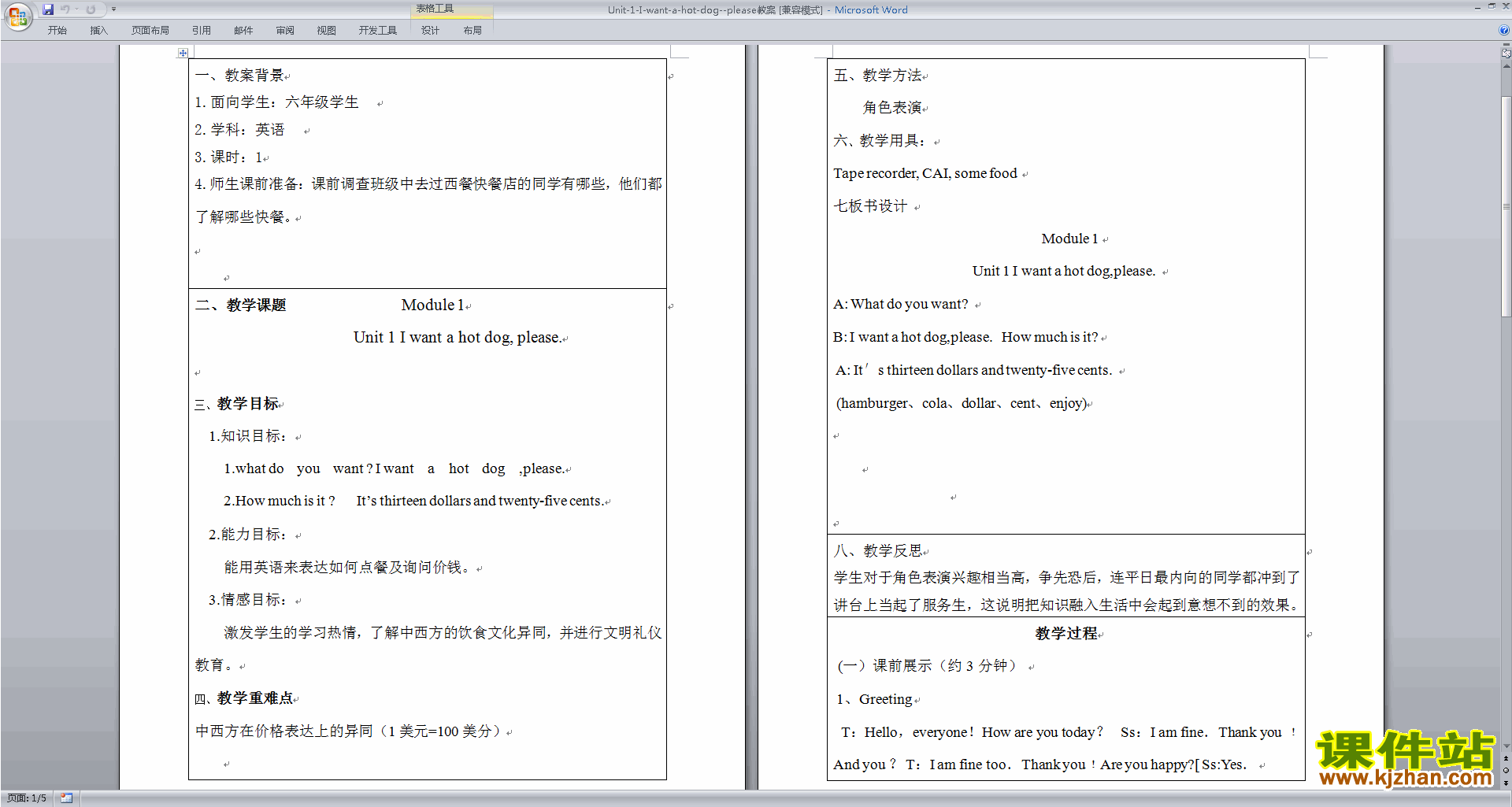Click the heading 三、教学目标
The width and height of the screenshot is (1512, 807).
coord(236,404)
